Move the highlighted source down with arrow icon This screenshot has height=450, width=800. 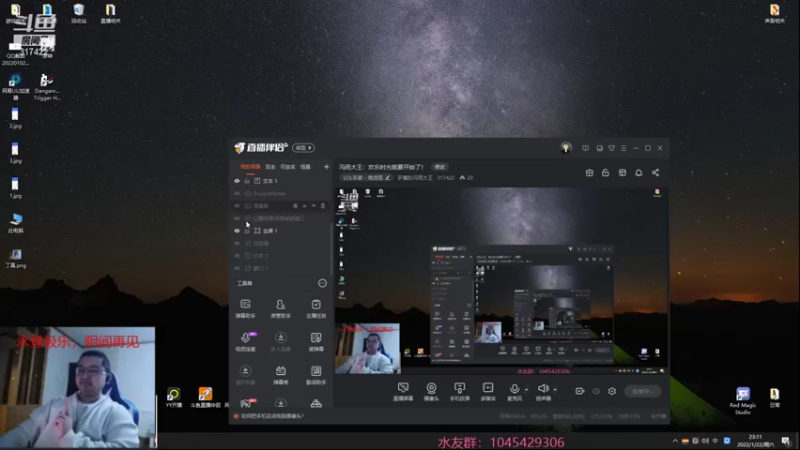[314, 206]
